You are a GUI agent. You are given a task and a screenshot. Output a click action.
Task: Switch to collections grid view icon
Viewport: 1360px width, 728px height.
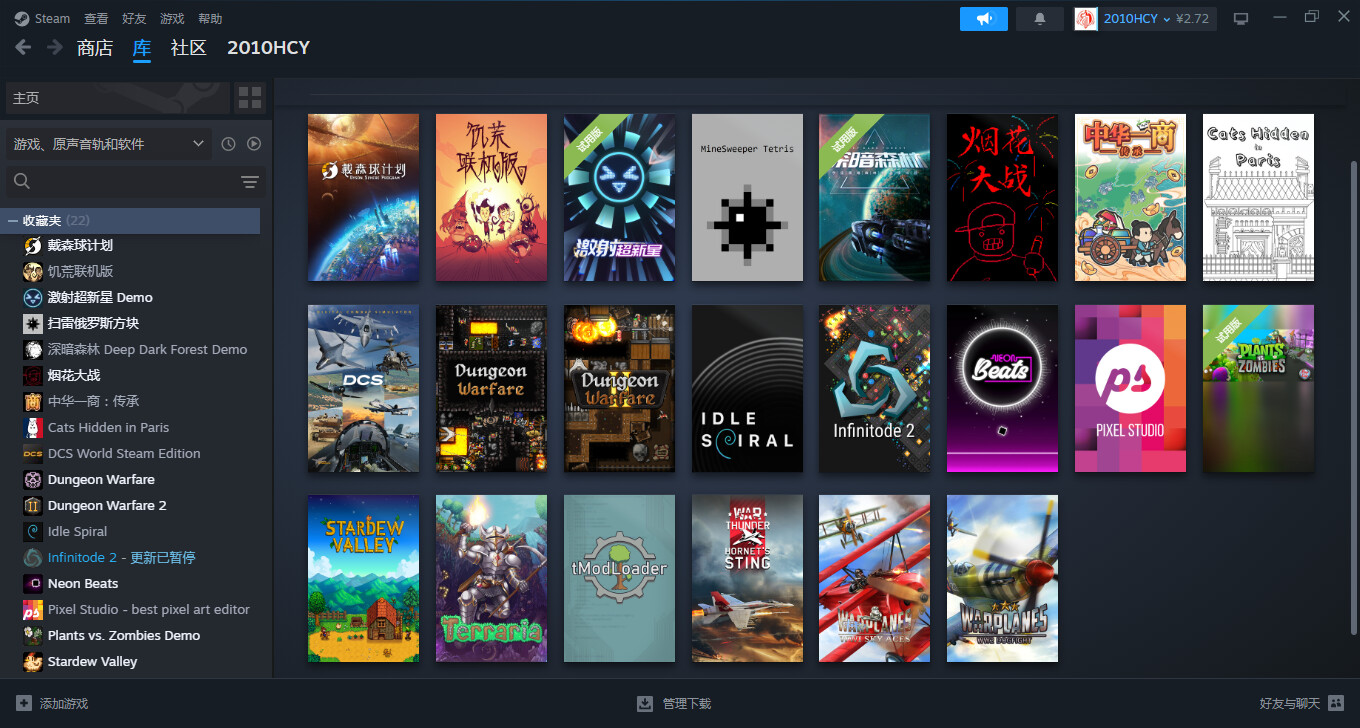pyautogui.click(x=250, y=98)
